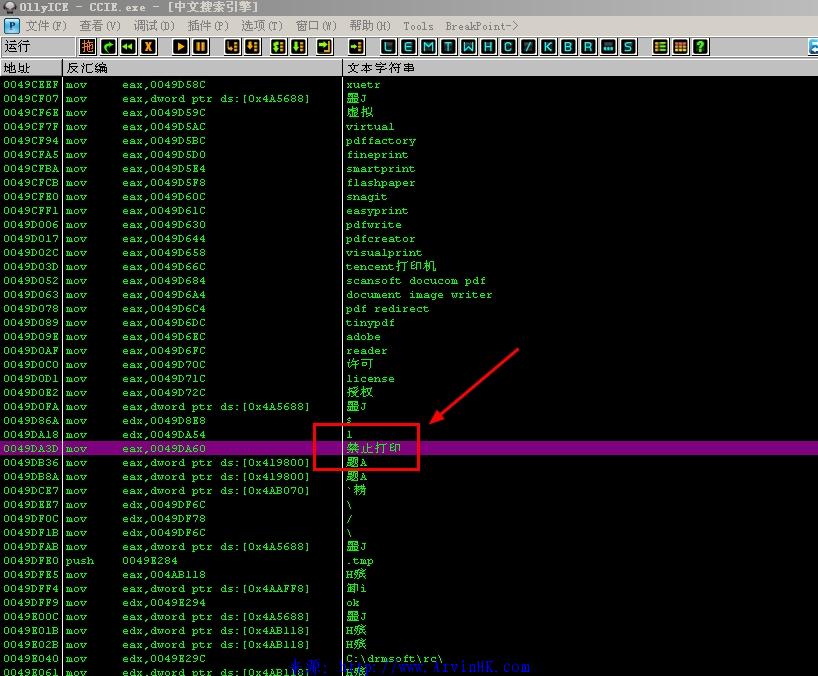Open Memory map via M icon
This screenshot has height=676, width=818.
pos(428,47)
